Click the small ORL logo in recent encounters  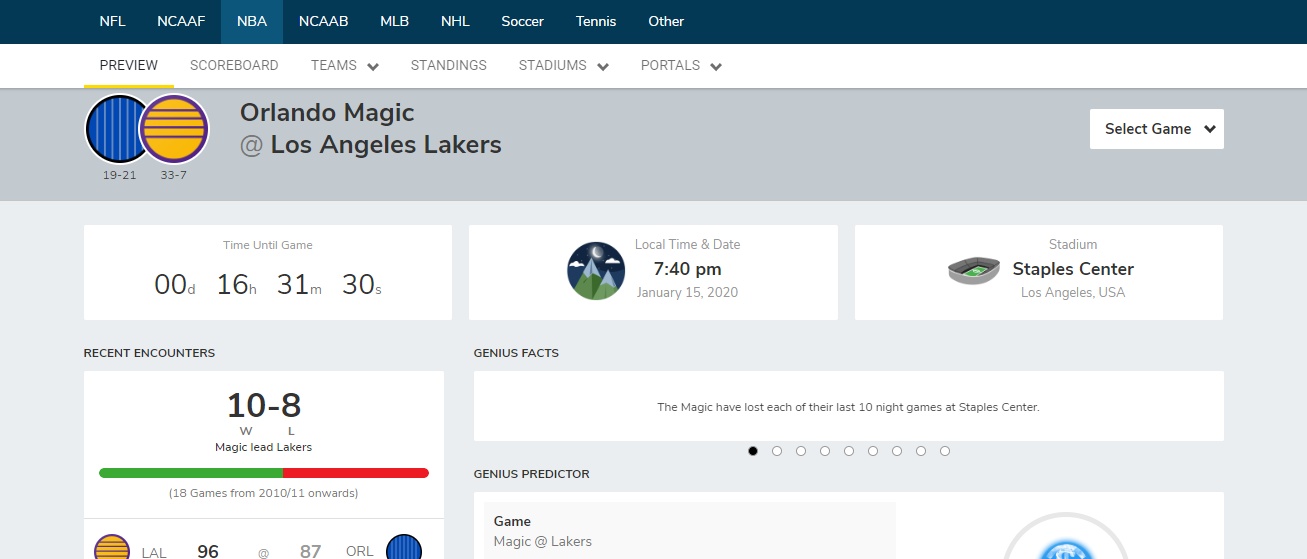point(404,549)
